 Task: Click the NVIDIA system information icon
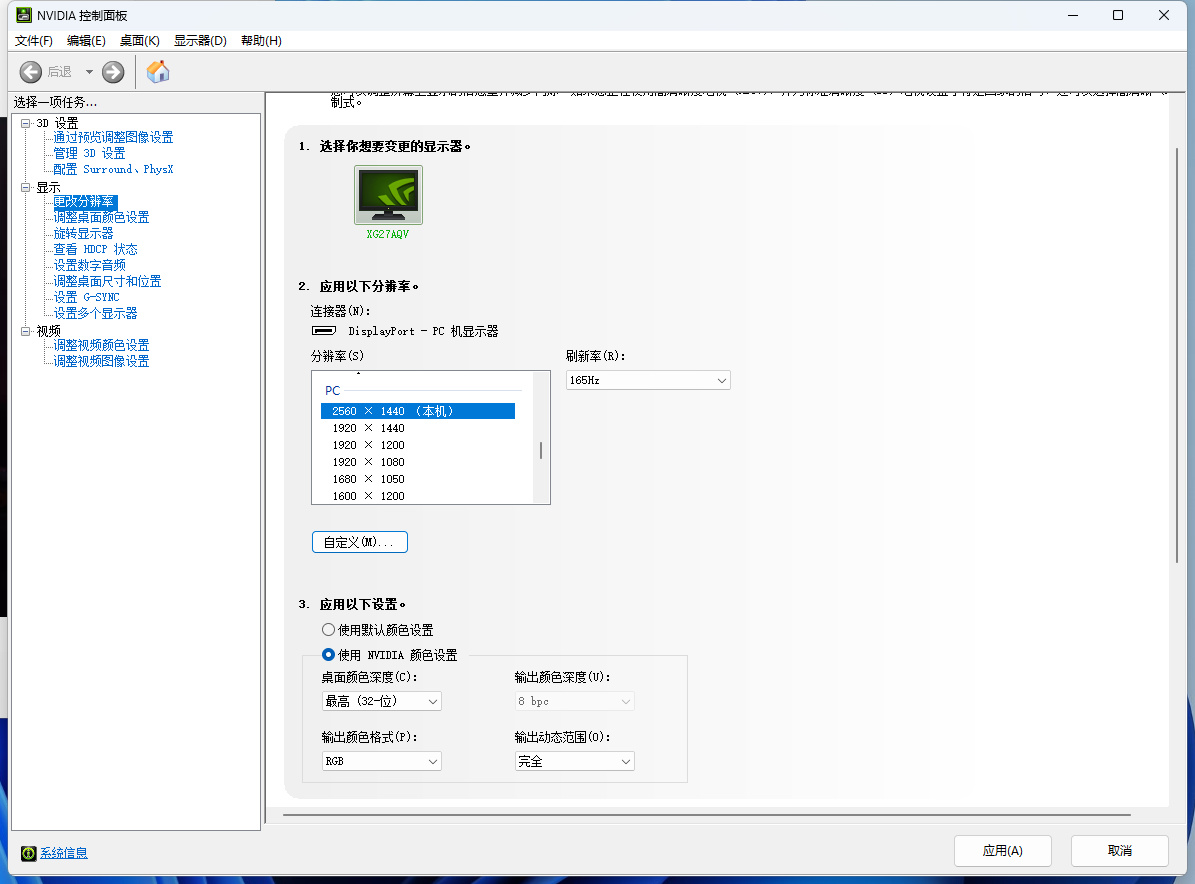click(28, 854)
